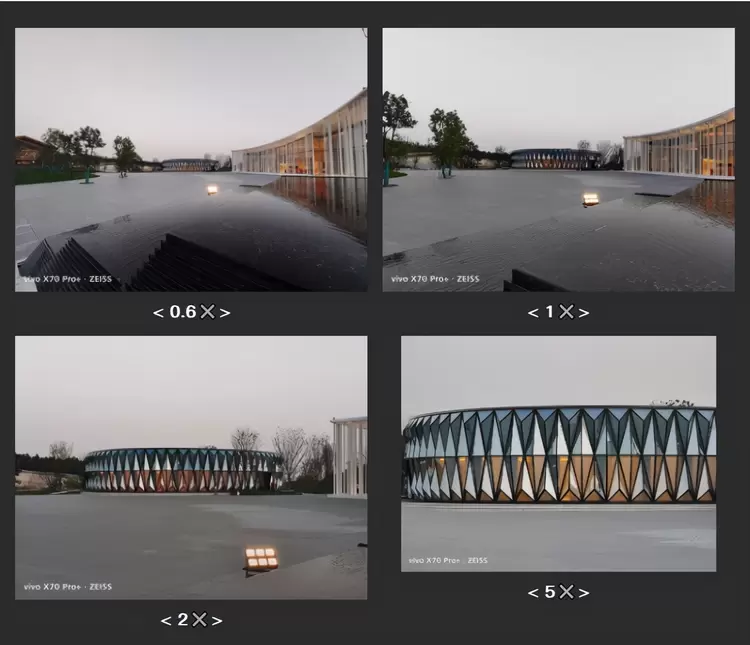Viewport: 750px width, 645px height.
Task: Click the right arrow beside 0.6X
Action: [225, 313]
